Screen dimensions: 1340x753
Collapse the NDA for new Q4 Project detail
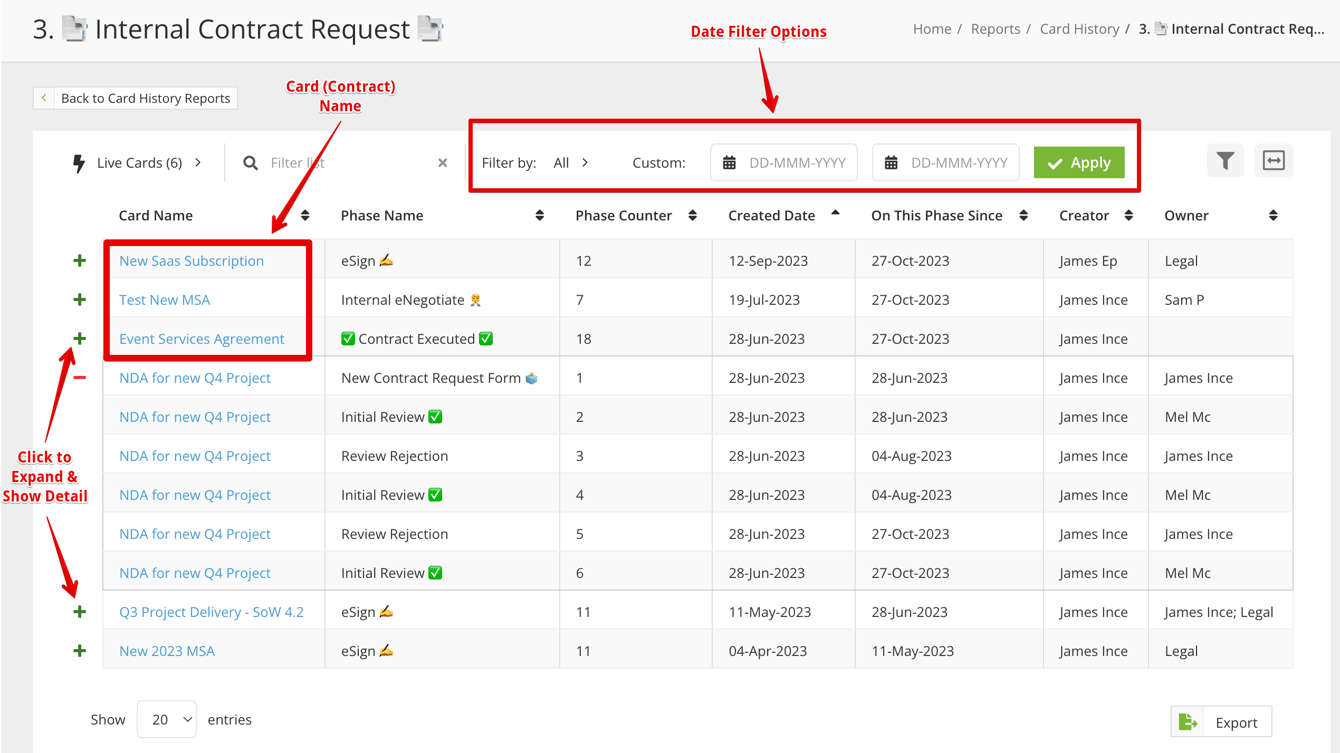tap(79, 378)
